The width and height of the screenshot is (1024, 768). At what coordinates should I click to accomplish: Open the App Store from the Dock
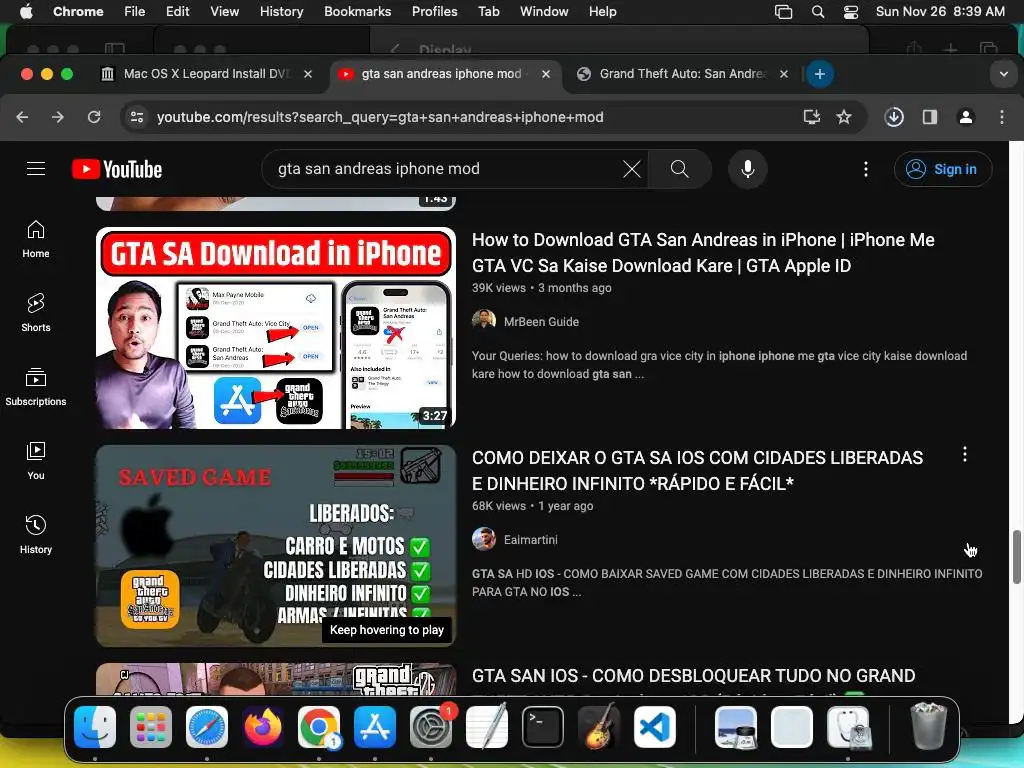point(375,727)
